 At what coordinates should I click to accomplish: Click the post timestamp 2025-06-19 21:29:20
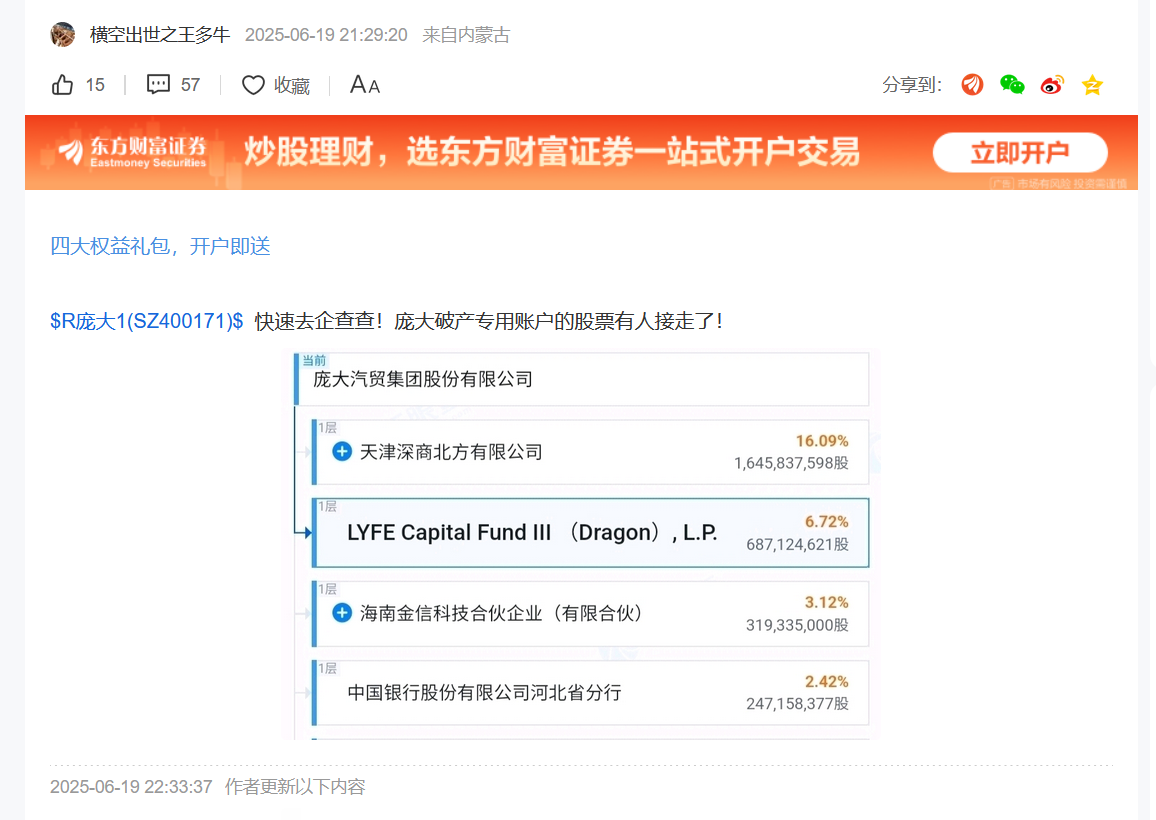point(326,35)
